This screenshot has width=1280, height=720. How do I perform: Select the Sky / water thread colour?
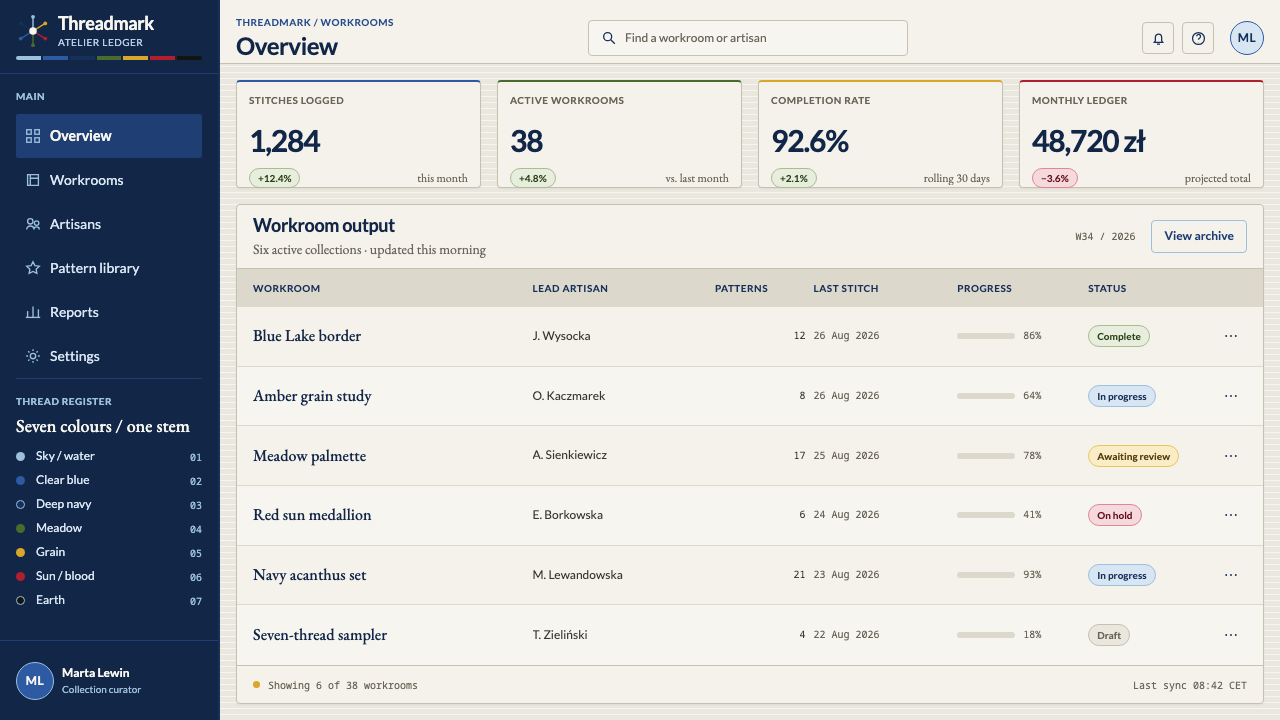coord(109,456)
